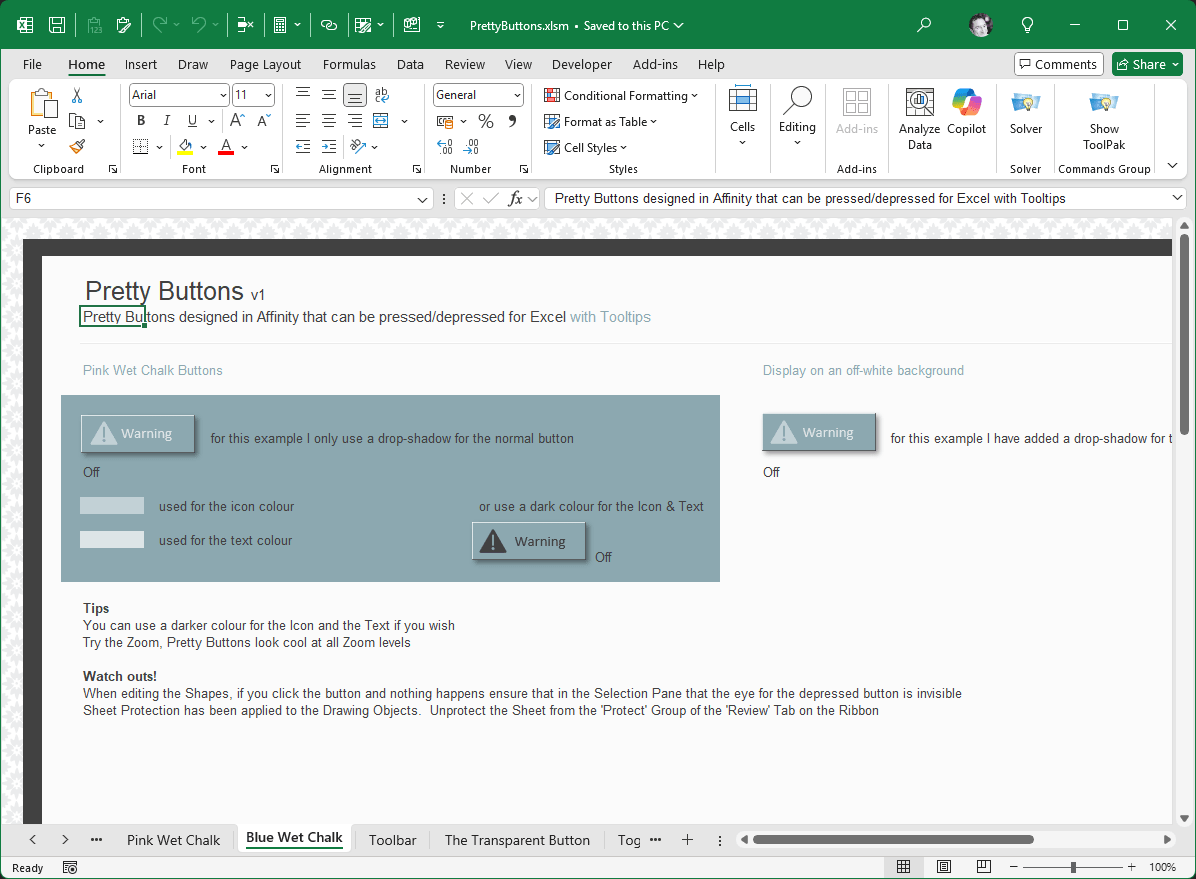Click the zoom slider in status bar
The width and height of the screenshot is (1196, 879).
tap(1073, 867)
